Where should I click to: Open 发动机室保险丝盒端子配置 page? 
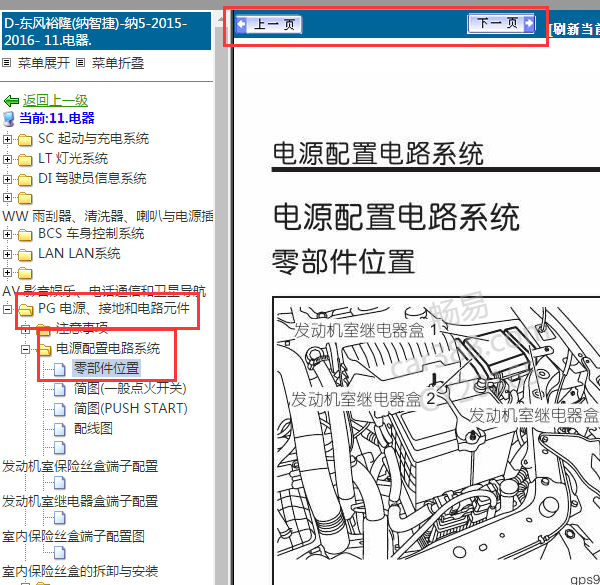click(x=80, y=466)
